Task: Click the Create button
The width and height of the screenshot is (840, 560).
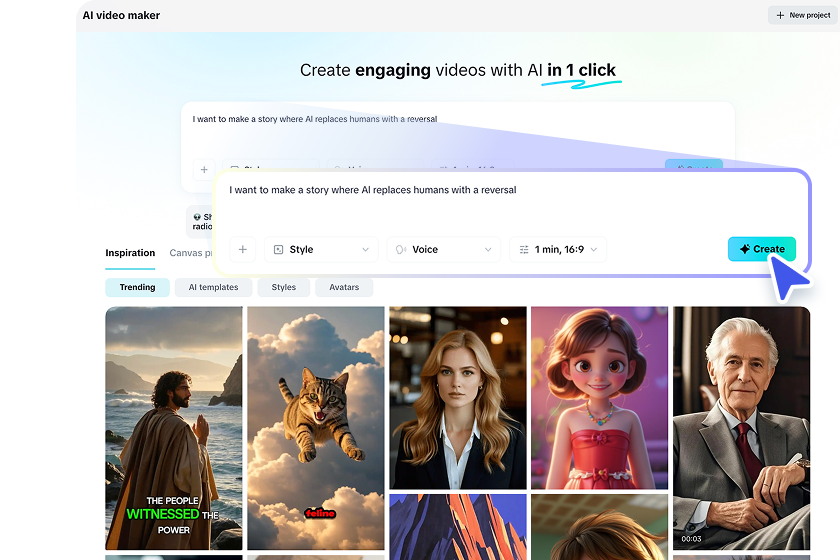Action: 761,249
